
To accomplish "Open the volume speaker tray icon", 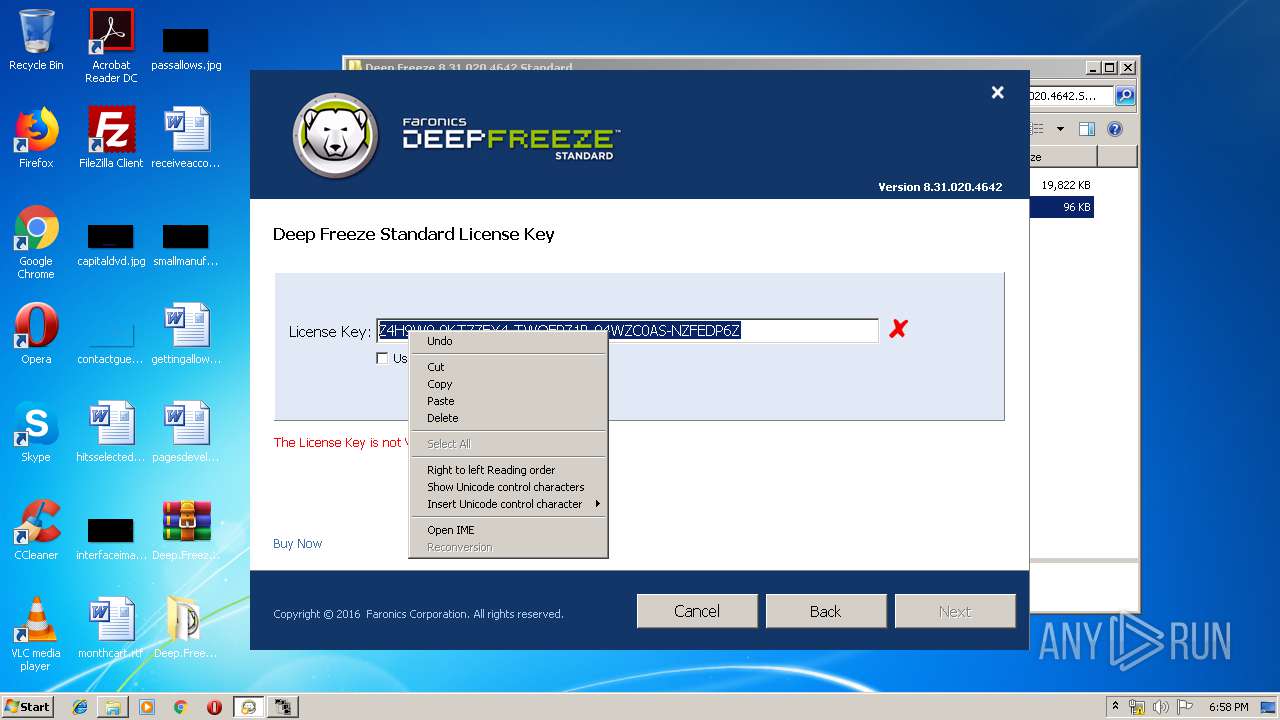I will tap(1161, 707).
